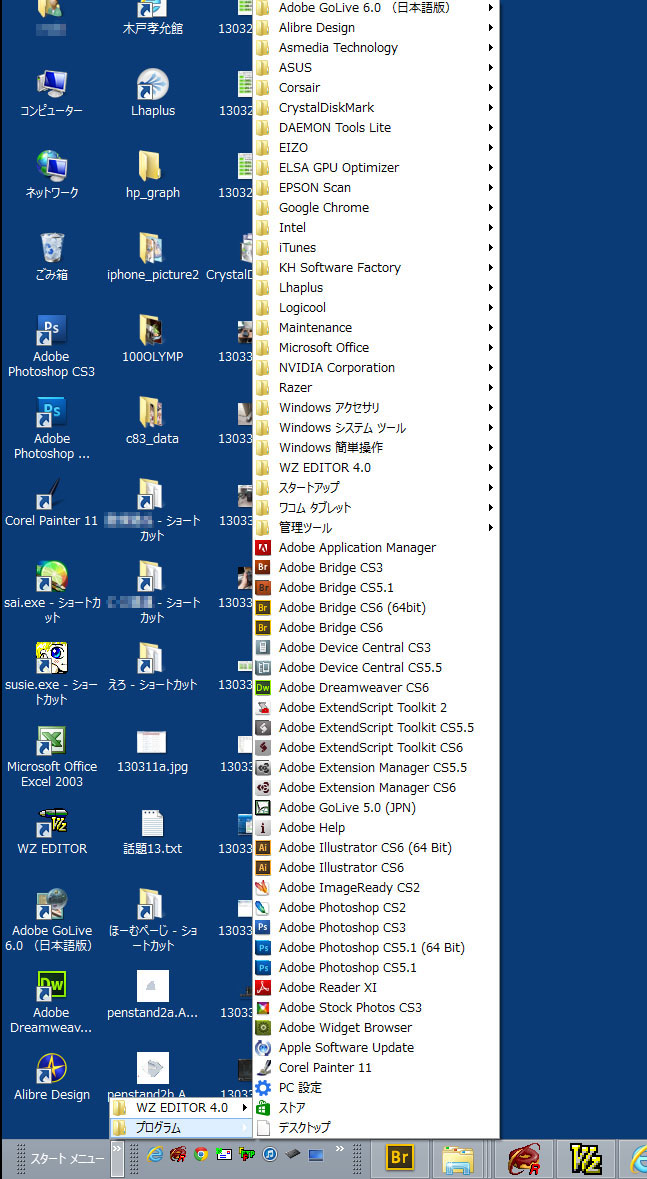Open the WZ EDITOR 4.0 item above プログラム
647x1179 pixels.
(x=180, y=1108)
